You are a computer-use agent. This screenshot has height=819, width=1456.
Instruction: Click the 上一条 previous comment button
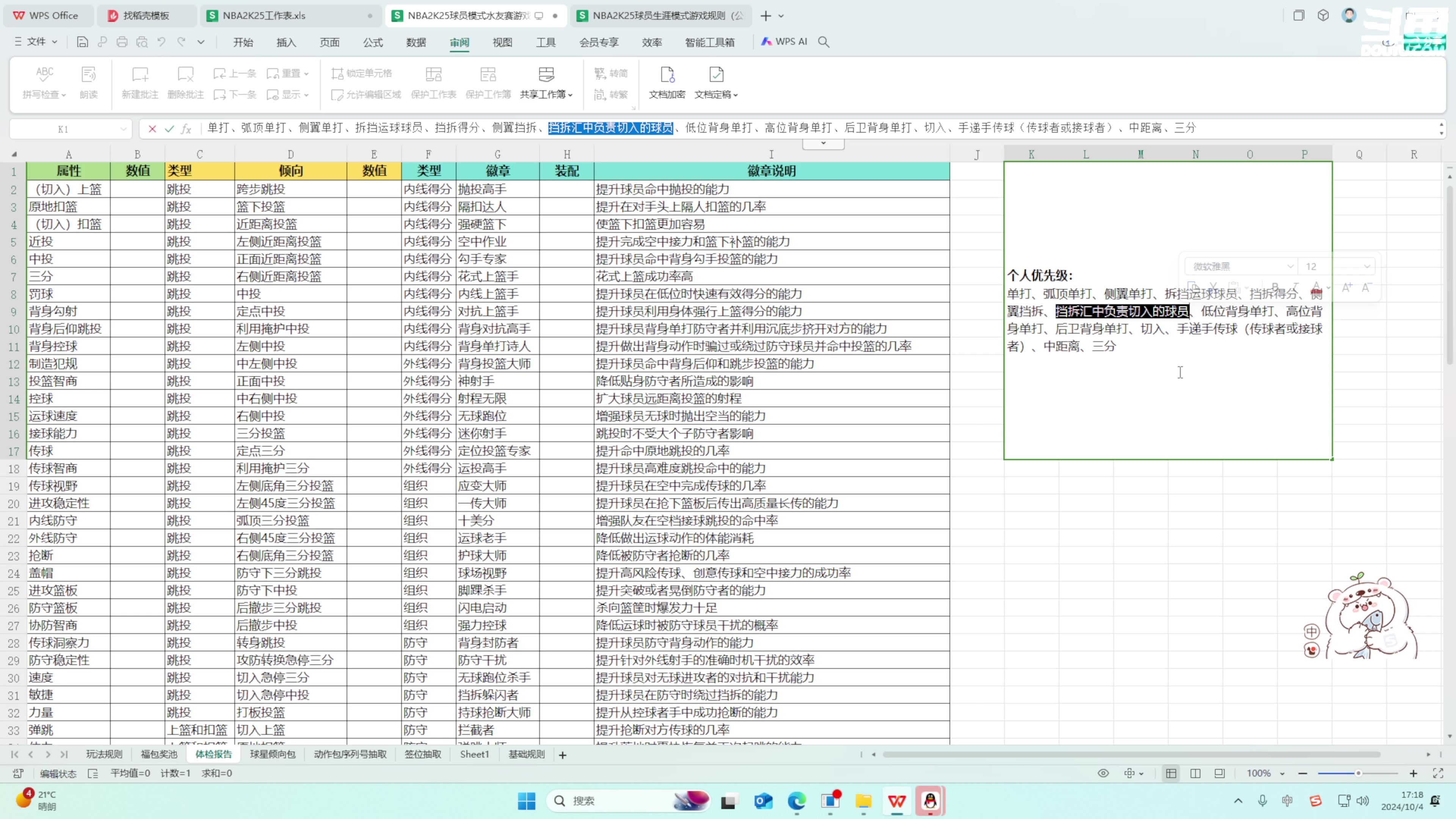(235, 74)
